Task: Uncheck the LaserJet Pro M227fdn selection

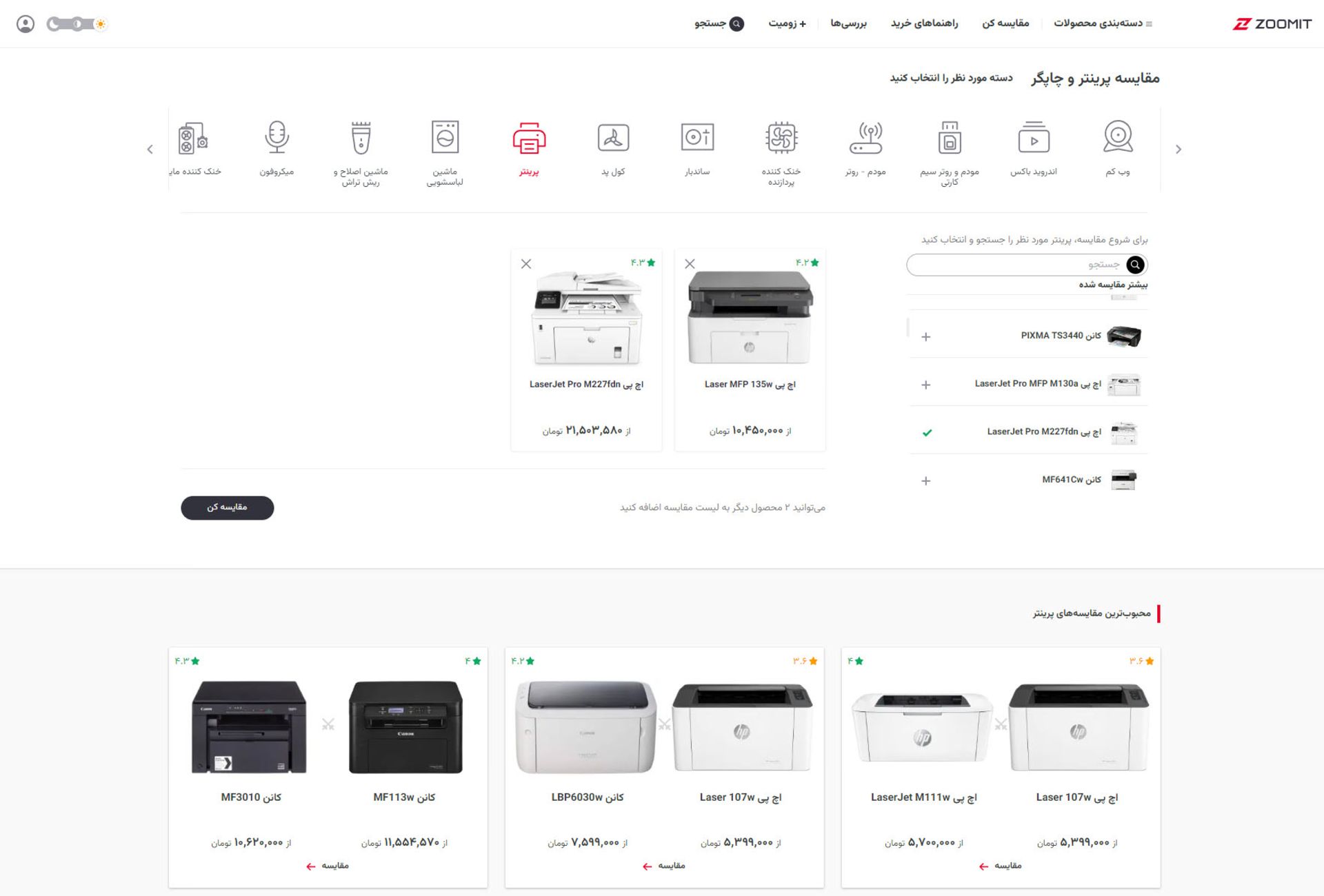Action: pos(927,433)
